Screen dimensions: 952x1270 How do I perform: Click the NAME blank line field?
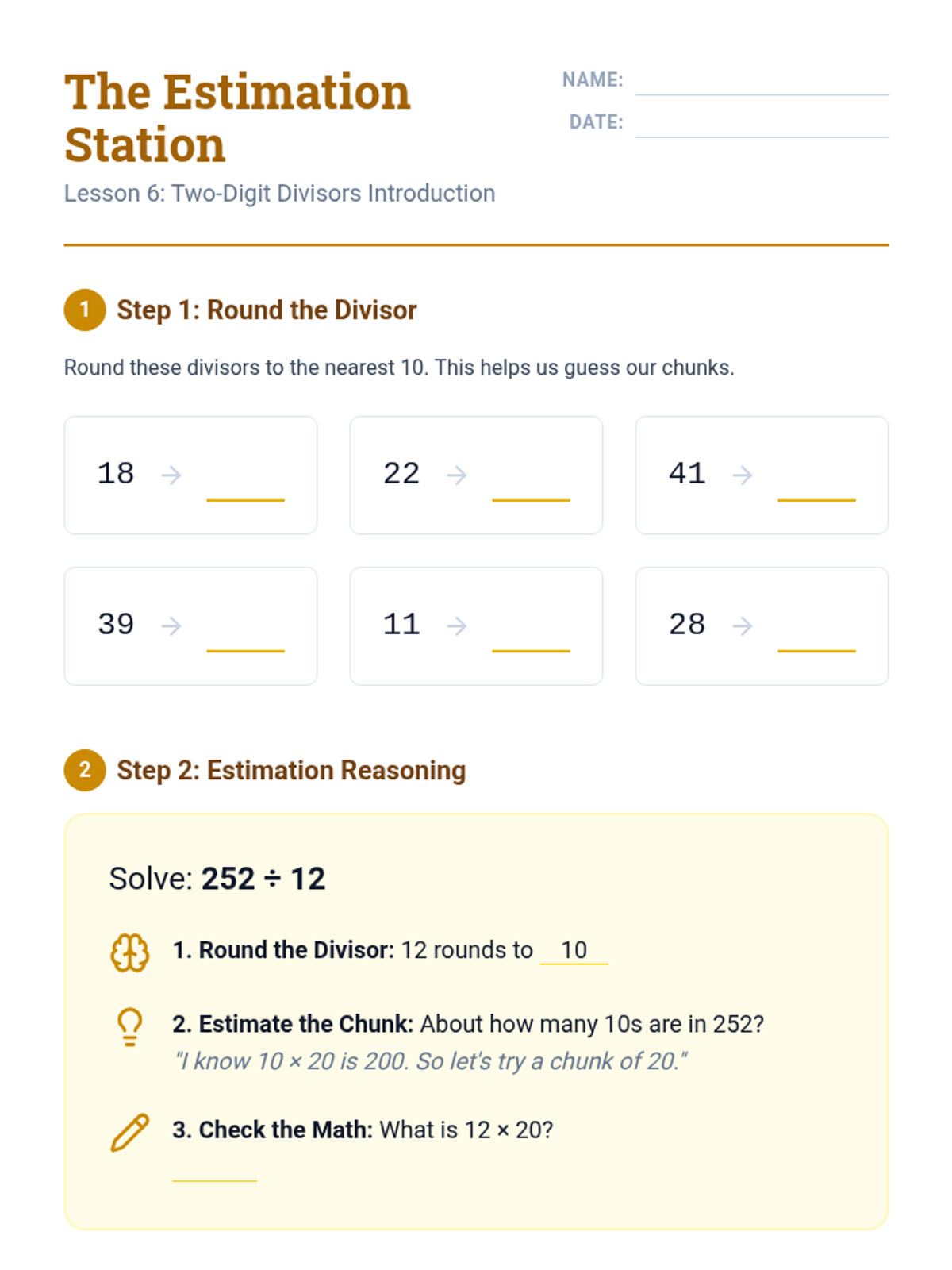click(762, 80)
